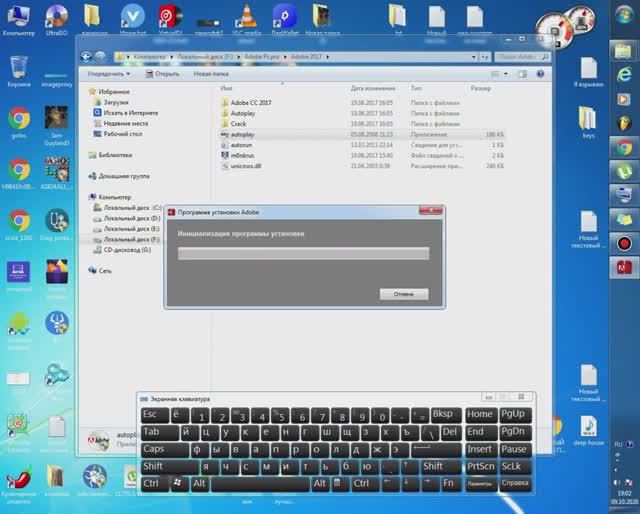
Task: Expand Сеть in the navigation pane
Action: click(100, 271)
